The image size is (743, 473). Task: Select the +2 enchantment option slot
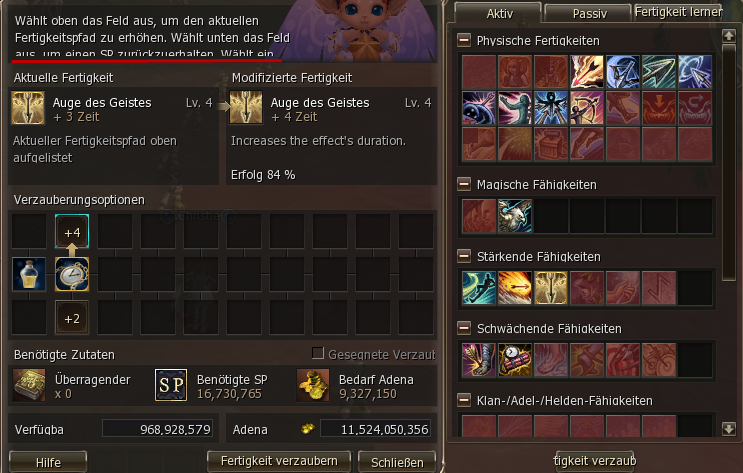(72, 318)
